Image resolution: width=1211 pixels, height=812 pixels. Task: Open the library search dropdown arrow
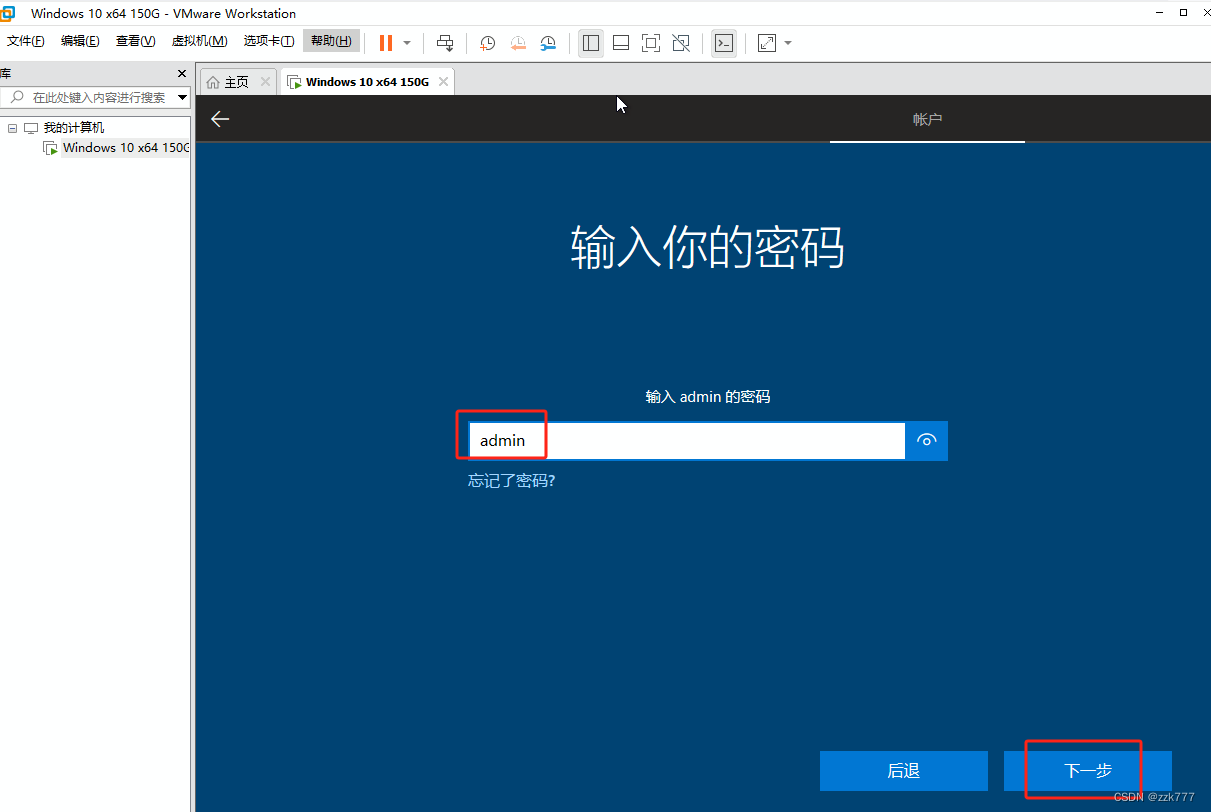coord(182,97)
